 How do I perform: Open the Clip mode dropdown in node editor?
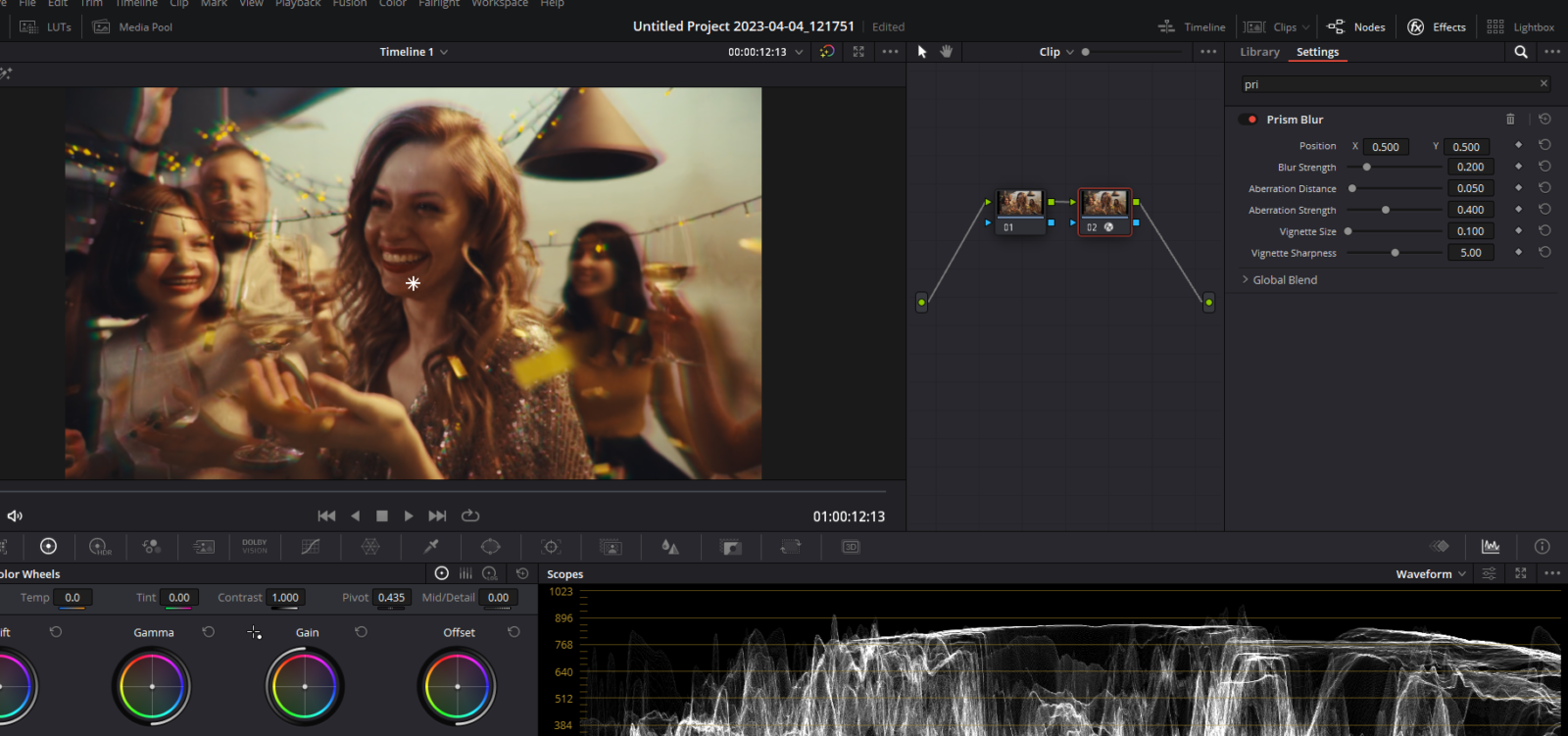point(1056,52)
